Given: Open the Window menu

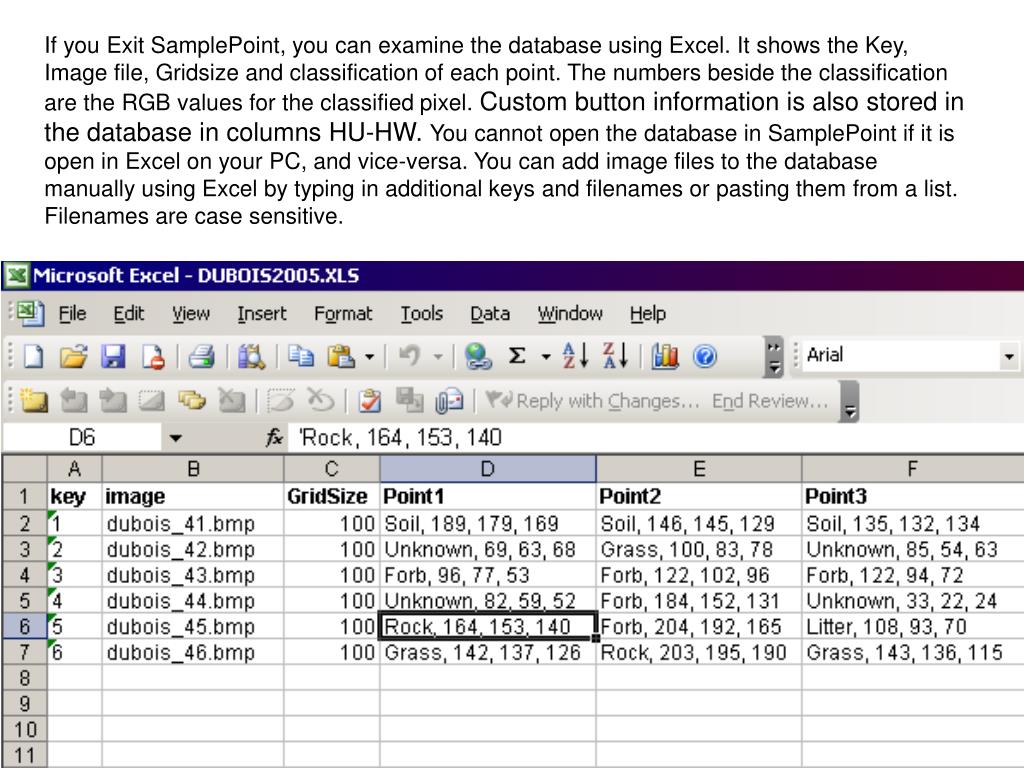Looking at the screenshot, I should [569, 314].
